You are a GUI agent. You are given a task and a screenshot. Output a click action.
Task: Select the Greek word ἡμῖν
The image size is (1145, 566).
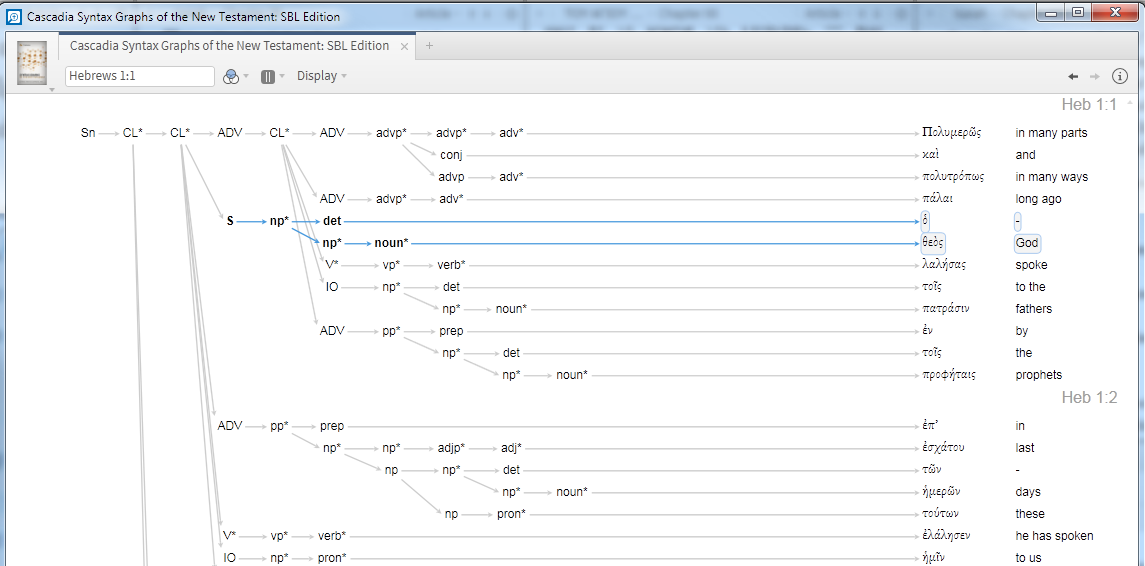(x=935, y=557)
